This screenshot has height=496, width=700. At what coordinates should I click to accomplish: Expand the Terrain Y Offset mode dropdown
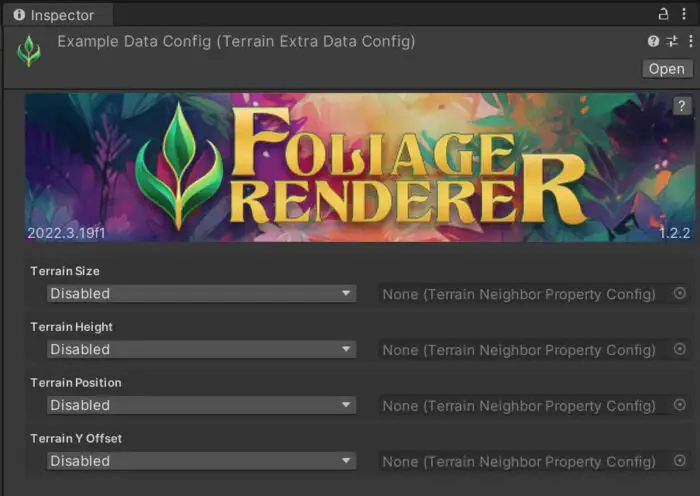[x=200, y=462]
